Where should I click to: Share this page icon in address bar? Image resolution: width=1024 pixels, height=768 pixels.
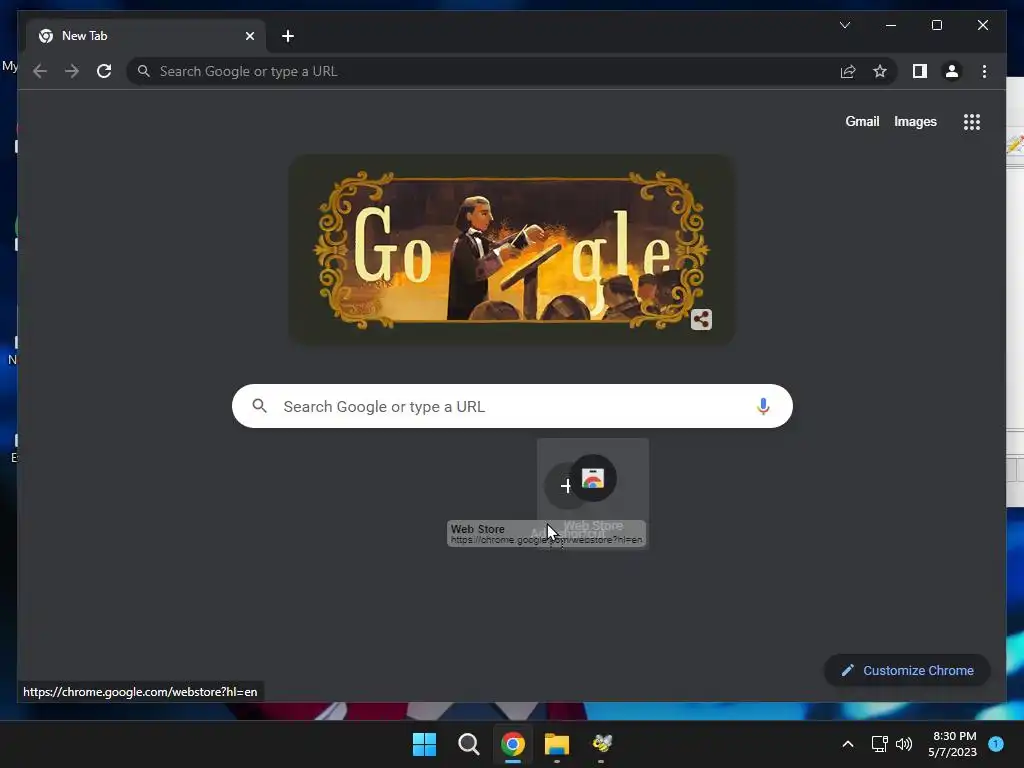pos(848,71)
